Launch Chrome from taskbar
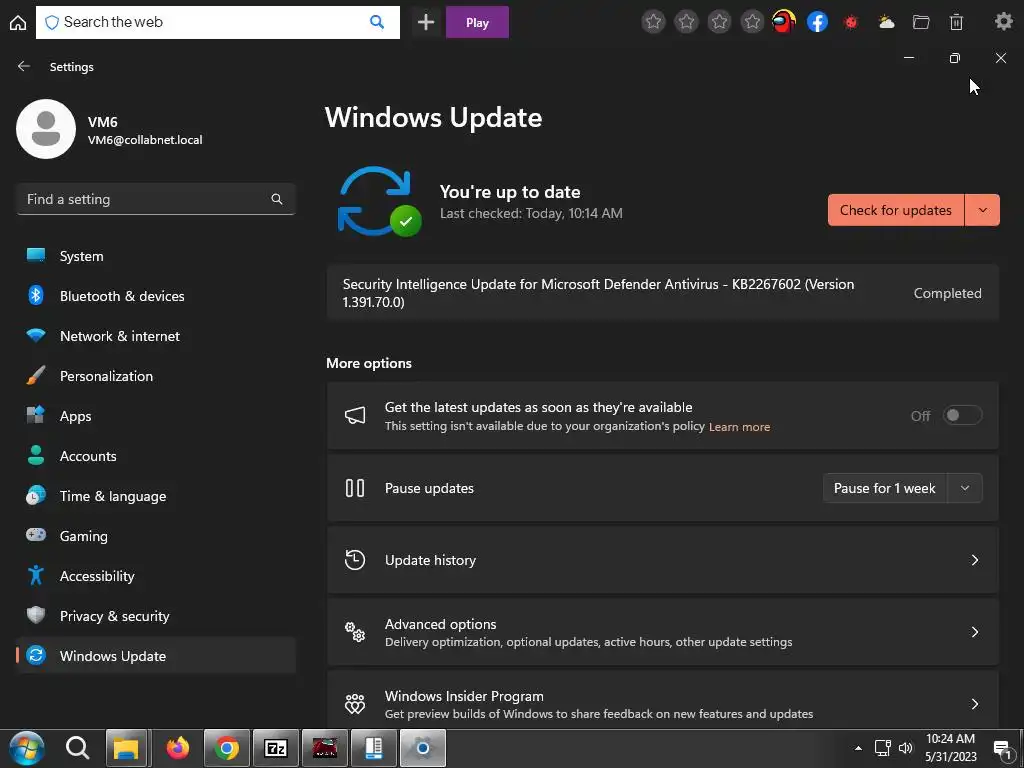The width and height of the screenshot is (1024, 768). pyautogui.click(x=227, y=748)
